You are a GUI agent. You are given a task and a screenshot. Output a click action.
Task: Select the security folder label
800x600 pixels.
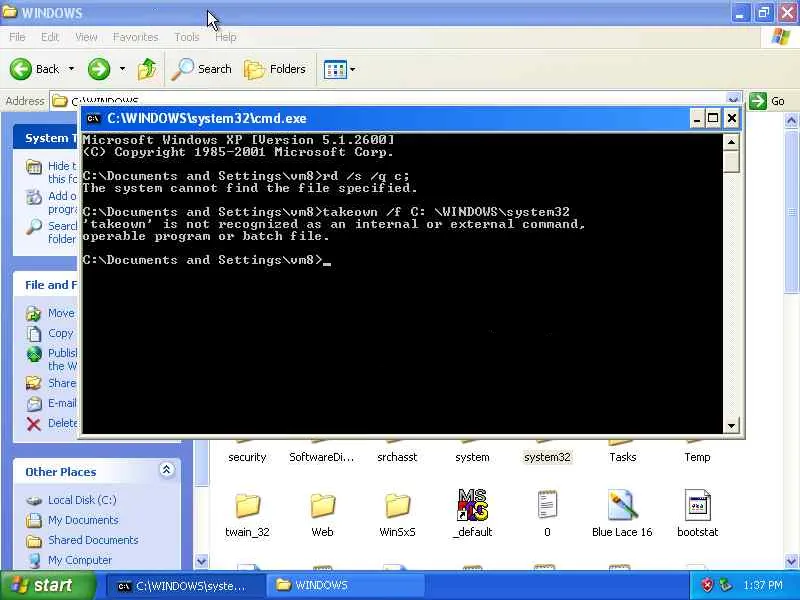[247, 457]
